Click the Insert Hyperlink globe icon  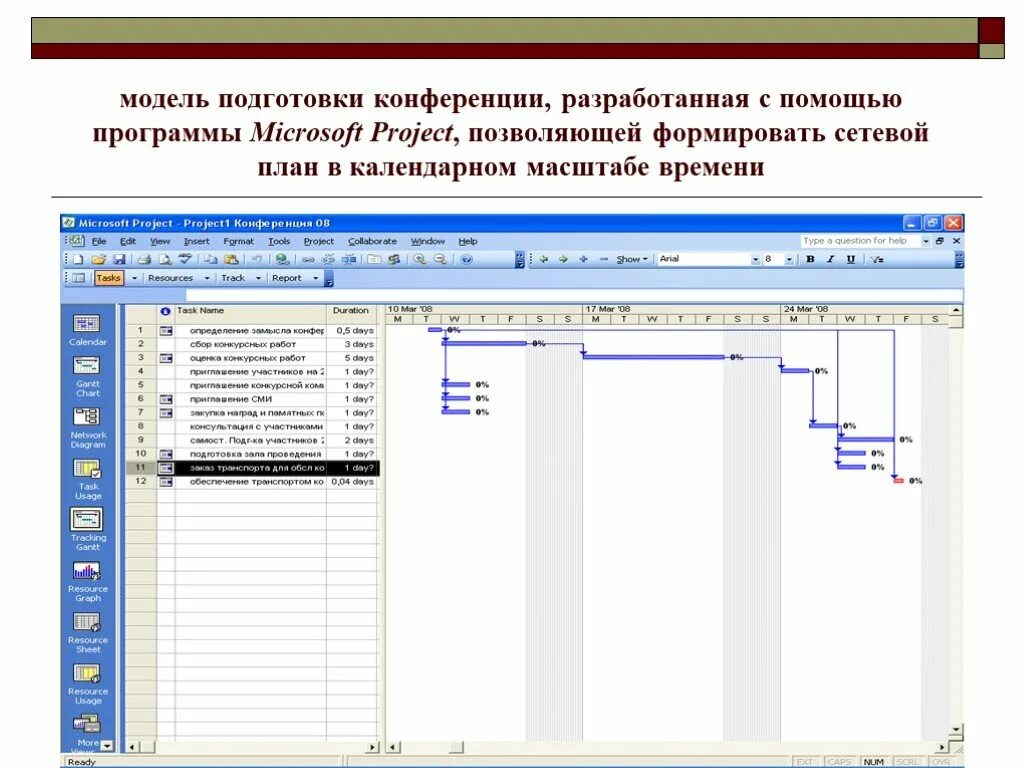coord(282,259)
